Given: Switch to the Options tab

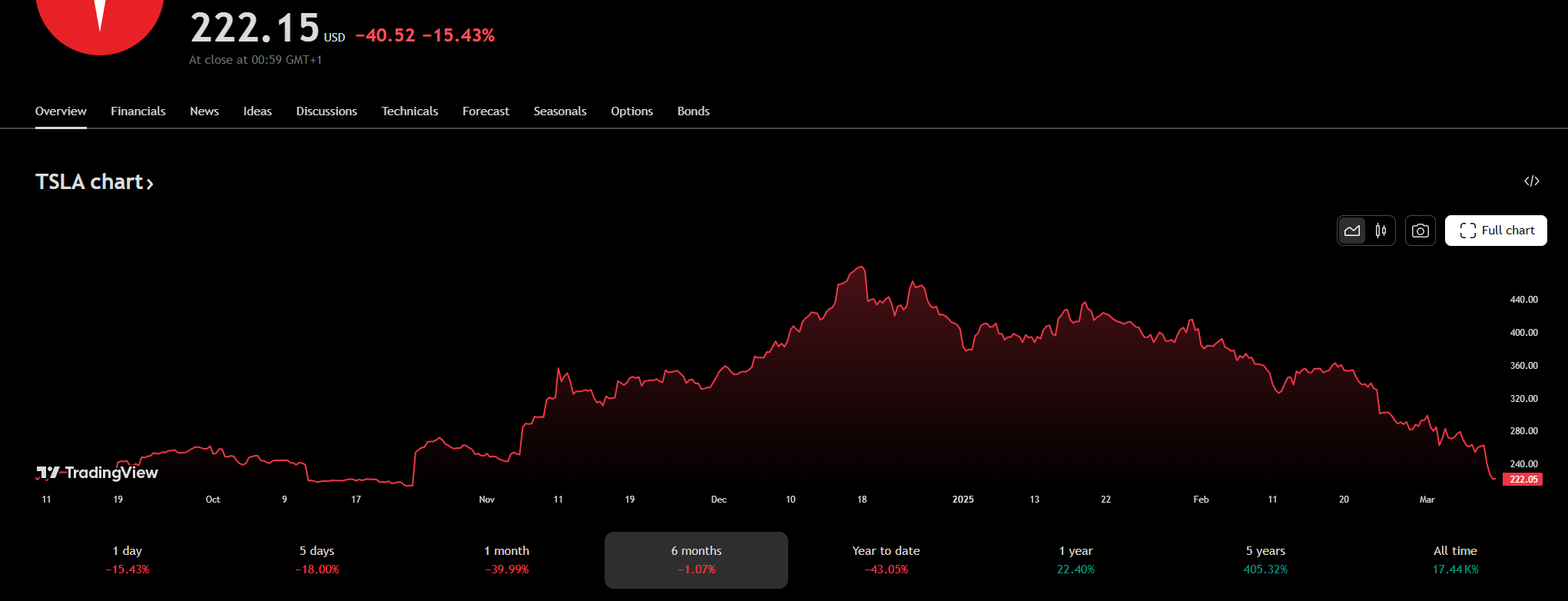Looking at the screenshot, I should pyautogui.click(x=632, y=111).
